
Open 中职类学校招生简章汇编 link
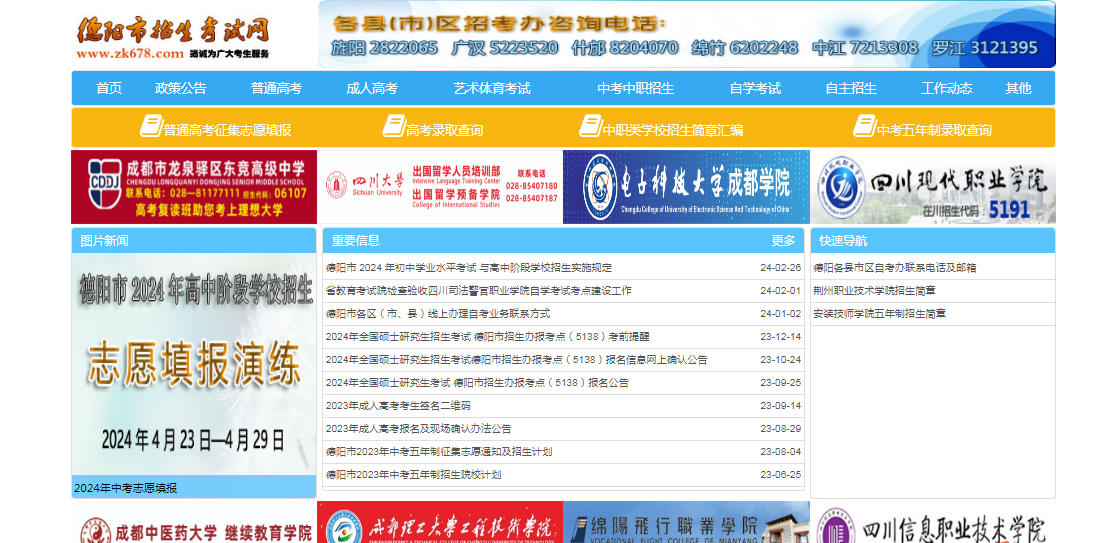(x=673, y=130)
